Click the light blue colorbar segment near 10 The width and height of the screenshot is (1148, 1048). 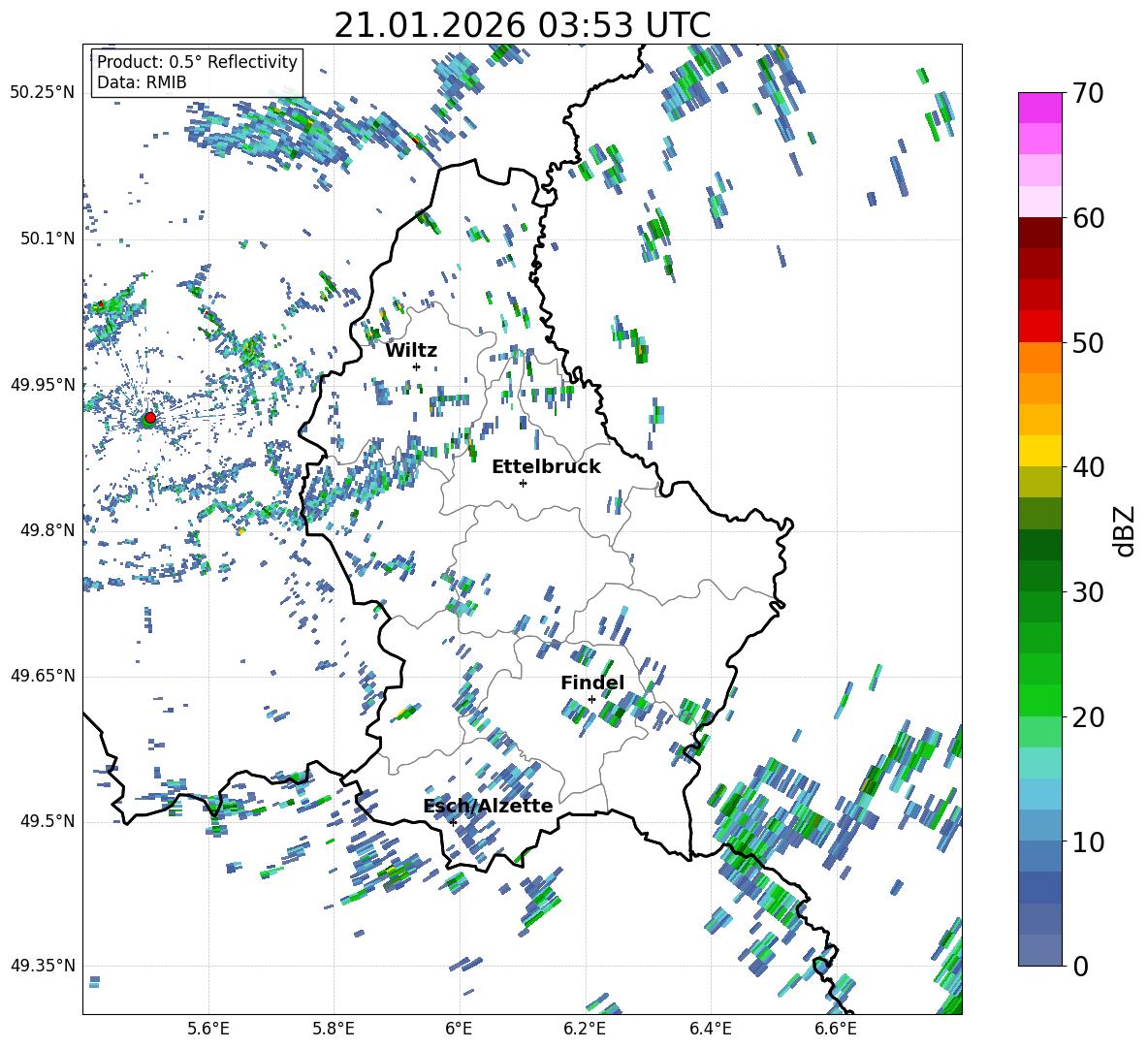click(x=1040, y=825)
